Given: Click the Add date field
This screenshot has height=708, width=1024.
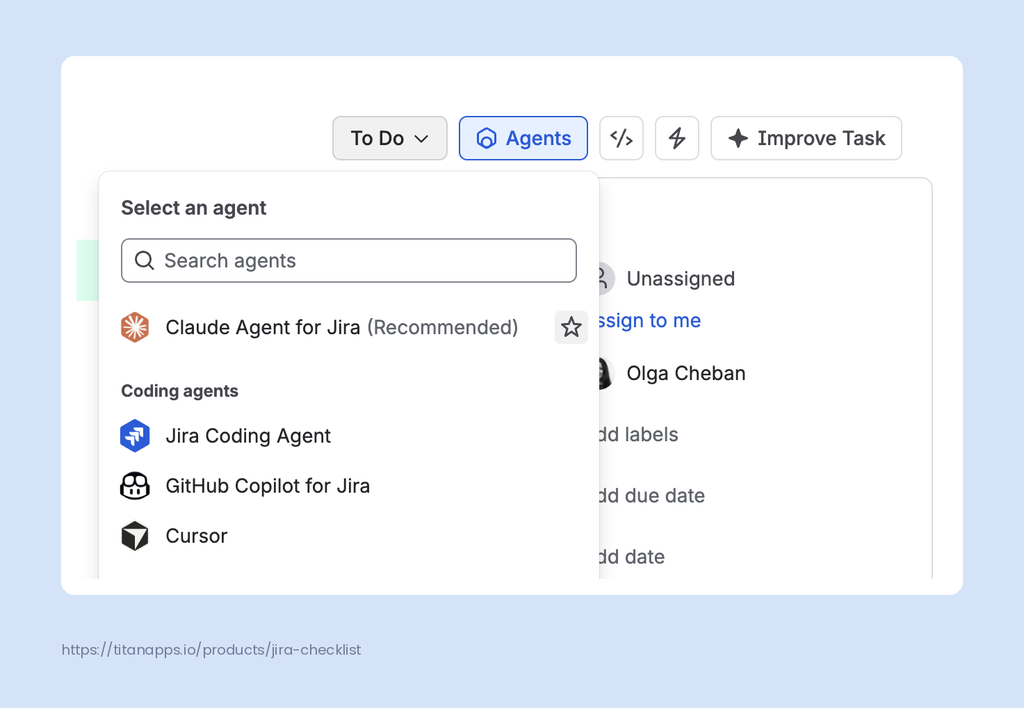Looking at the screenshot, I should [632, 556].
